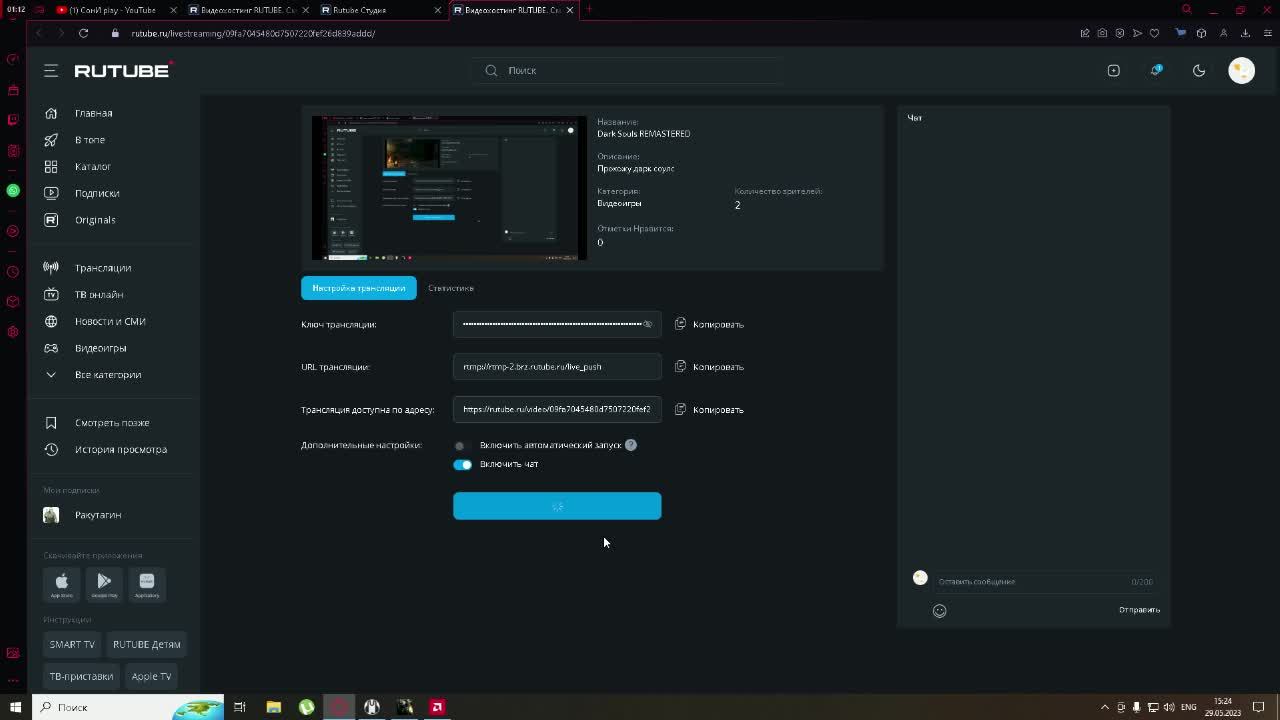Enable automatic launch toggle

[x=460, y=445]
